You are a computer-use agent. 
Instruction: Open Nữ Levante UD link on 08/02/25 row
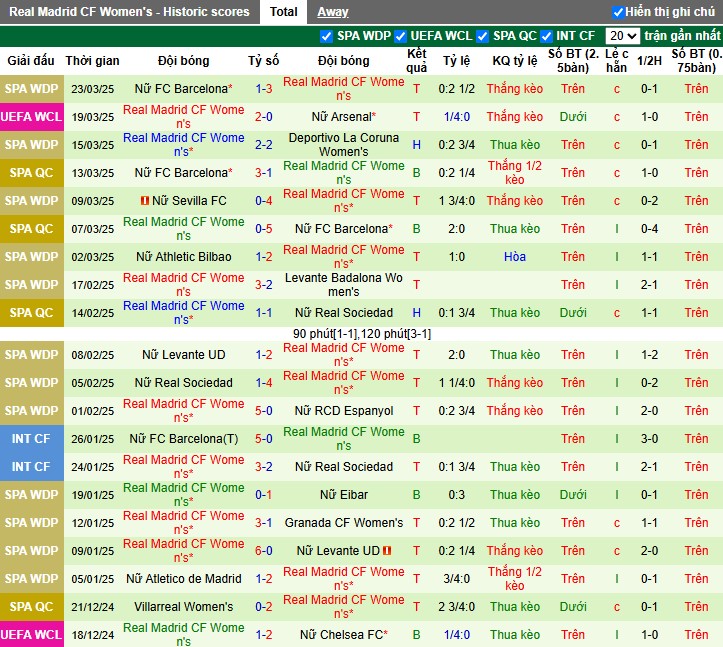click(x=184, y=355)
